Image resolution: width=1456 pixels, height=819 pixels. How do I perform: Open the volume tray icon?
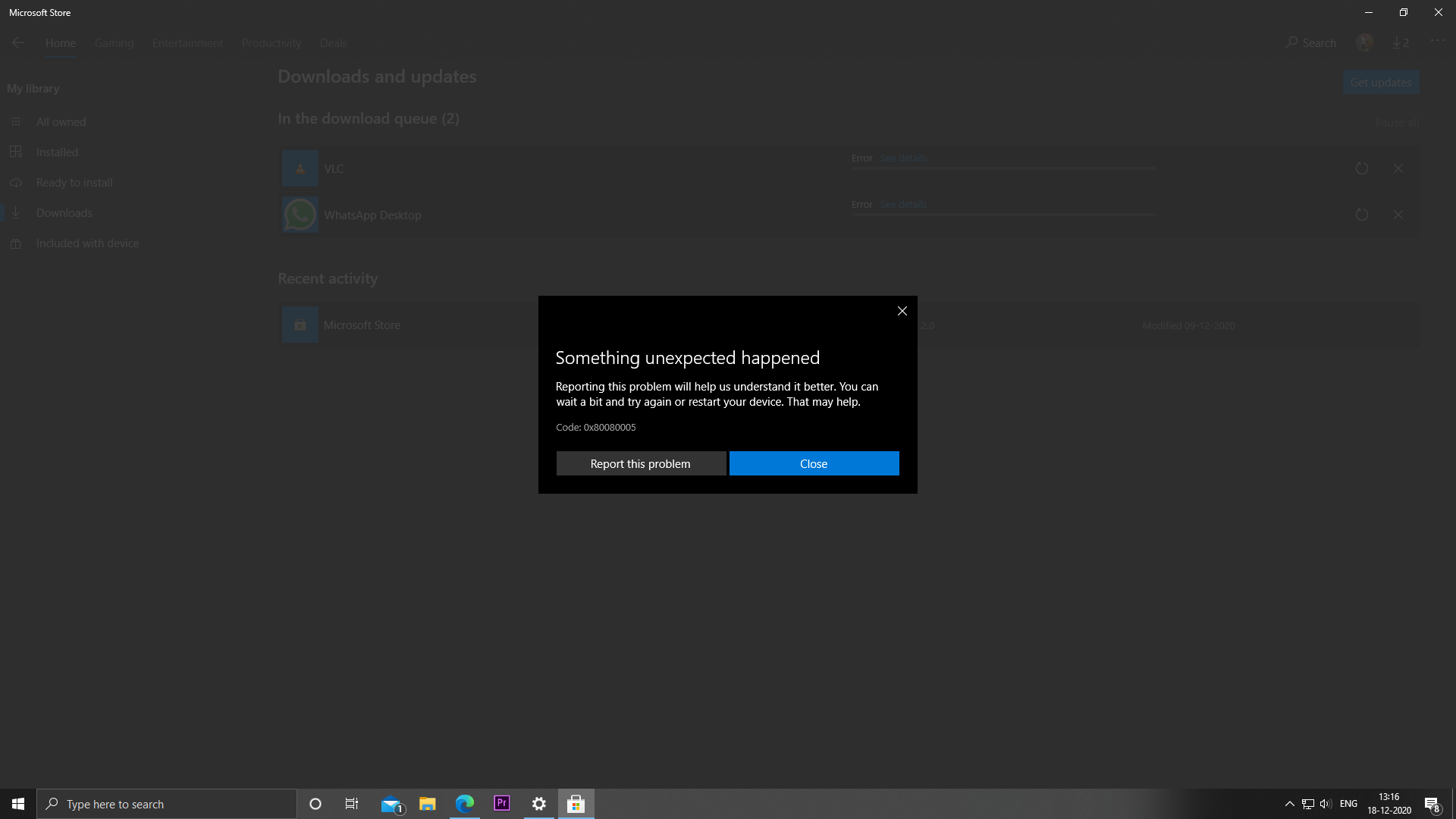pyautogui.click(x=1326, y=804)
